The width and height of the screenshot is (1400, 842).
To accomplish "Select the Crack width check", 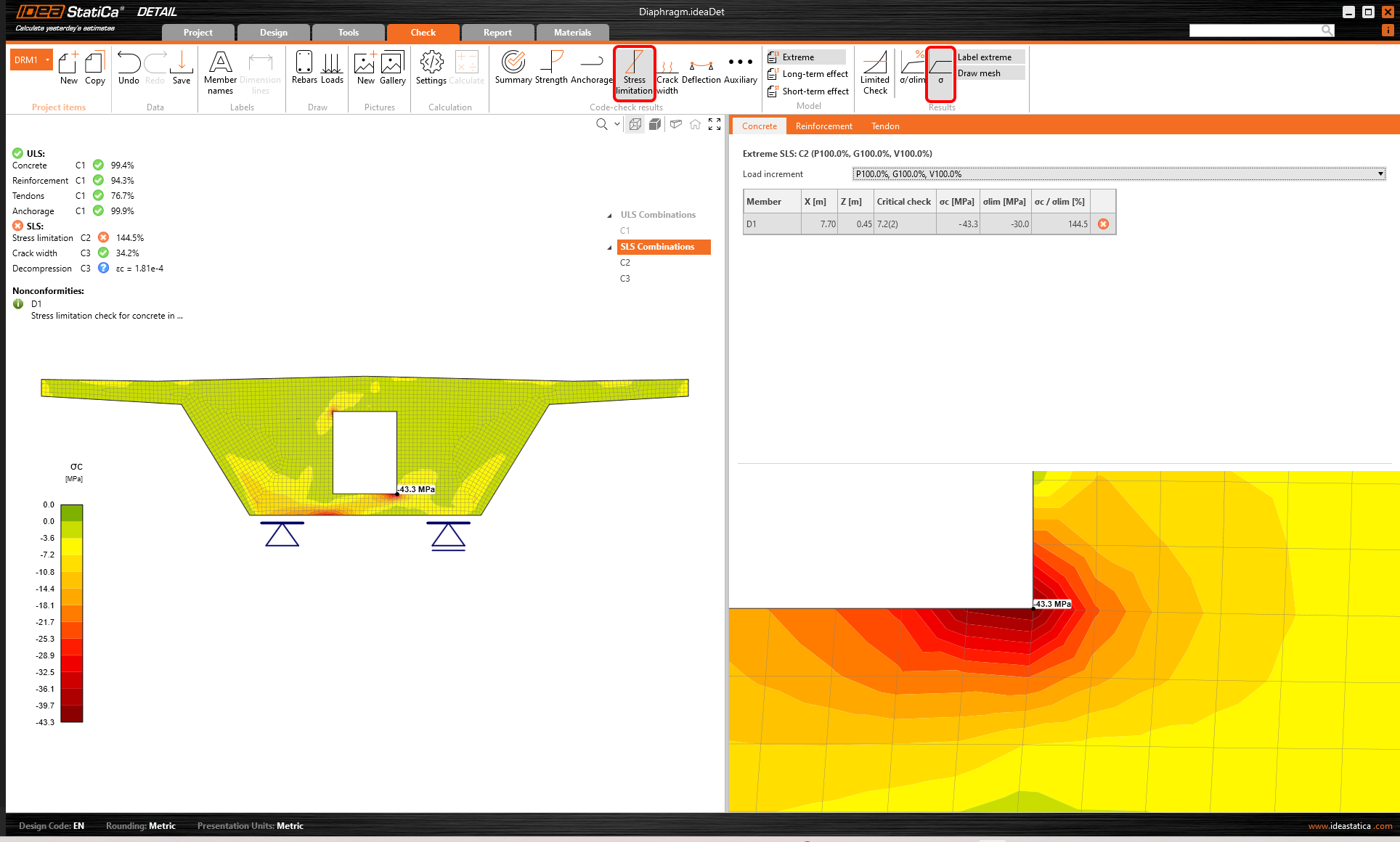I will (667, 74).
